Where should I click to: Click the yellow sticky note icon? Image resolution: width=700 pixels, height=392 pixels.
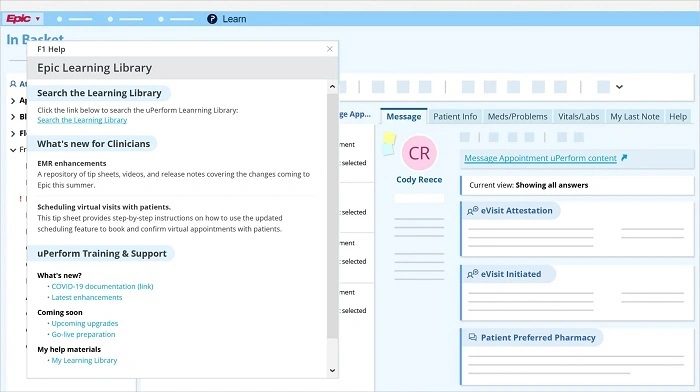389,138
